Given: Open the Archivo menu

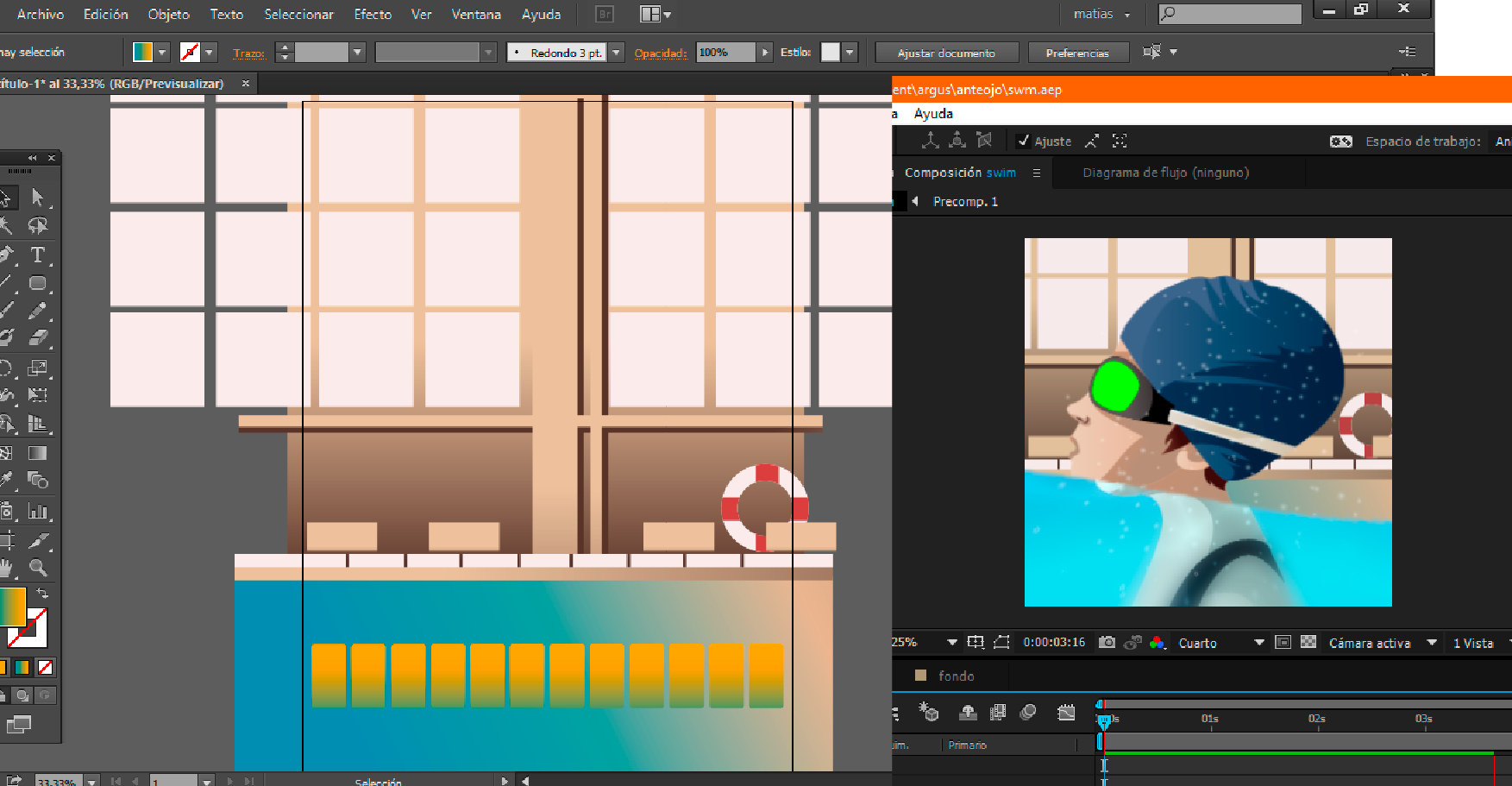Looking at the screenshot, I should click(x=41, y=15).
